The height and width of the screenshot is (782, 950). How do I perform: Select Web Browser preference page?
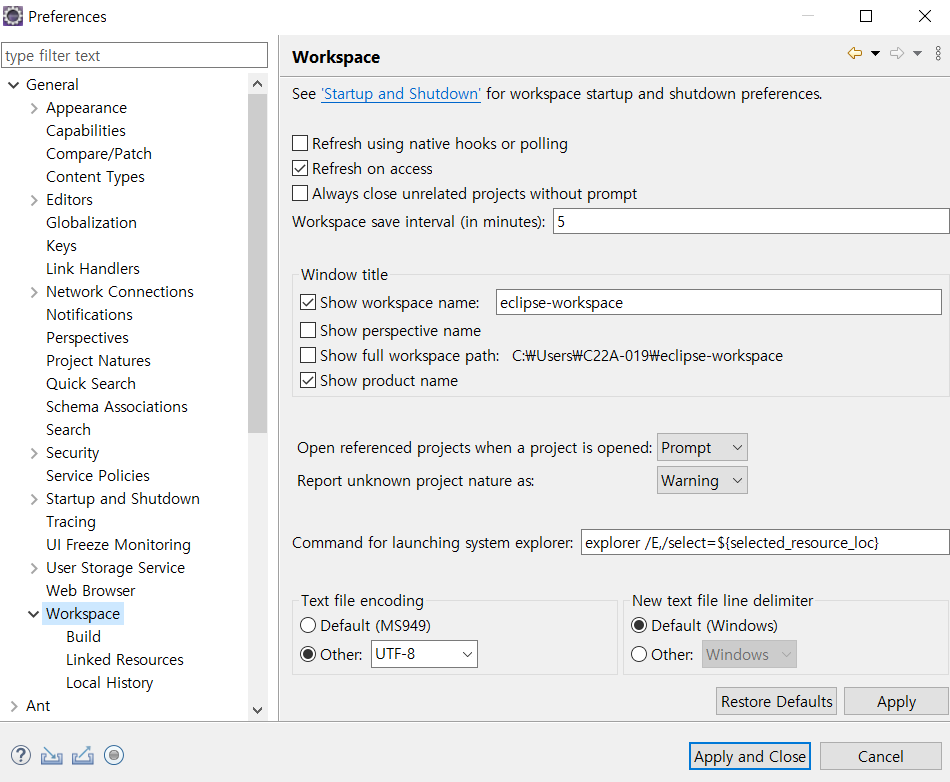click(x=91, y=591)
